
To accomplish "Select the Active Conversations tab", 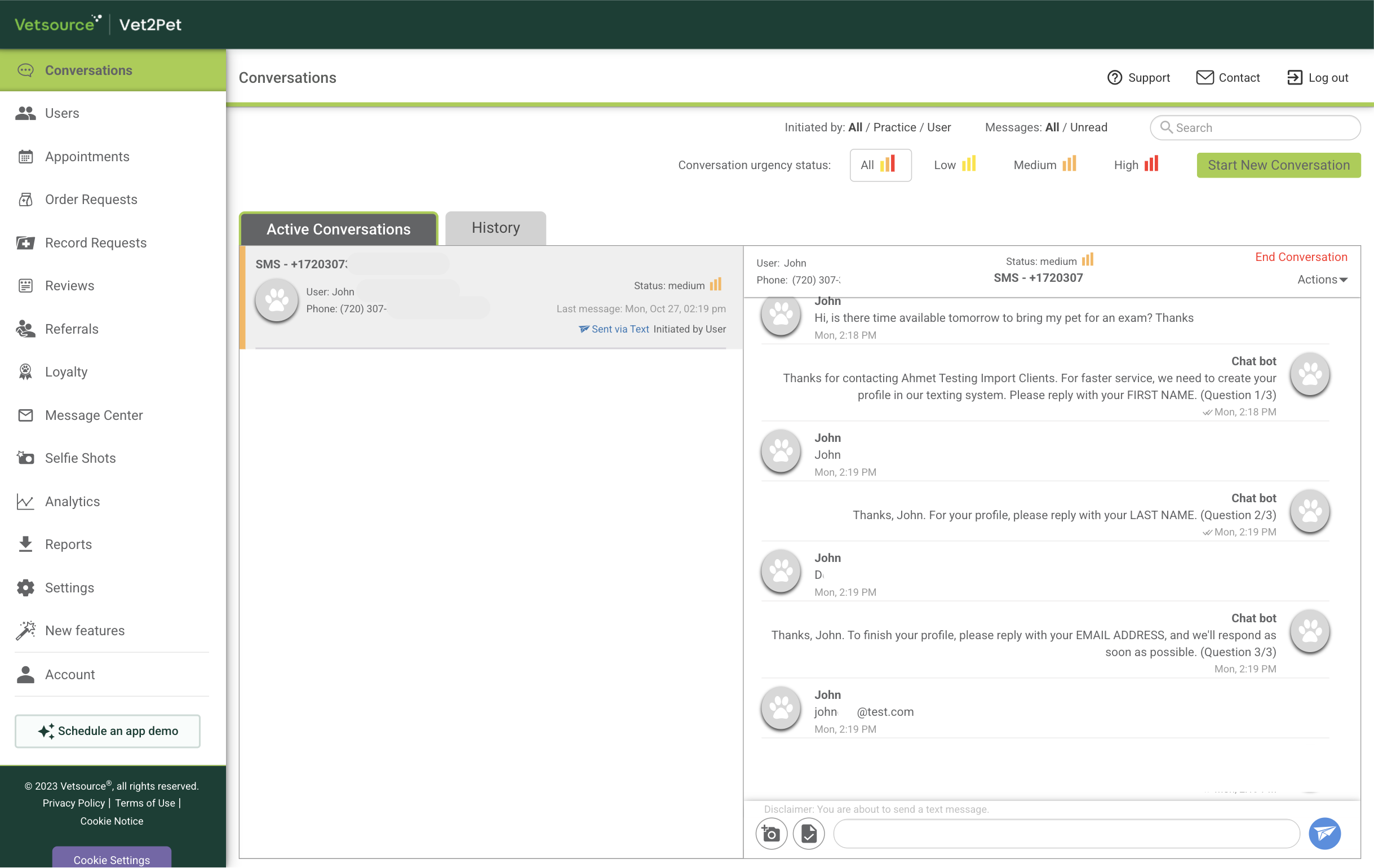I will click(x=338, y=229).
